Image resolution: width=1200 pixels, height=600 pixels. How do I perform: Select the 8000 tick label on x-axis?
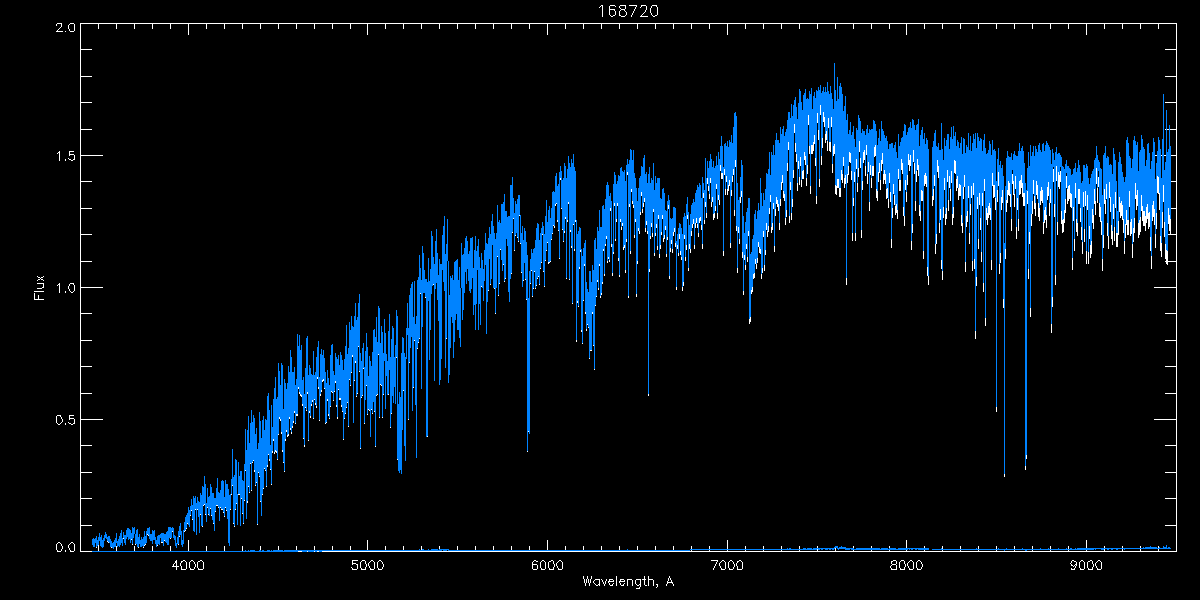(x=906, y=566)
